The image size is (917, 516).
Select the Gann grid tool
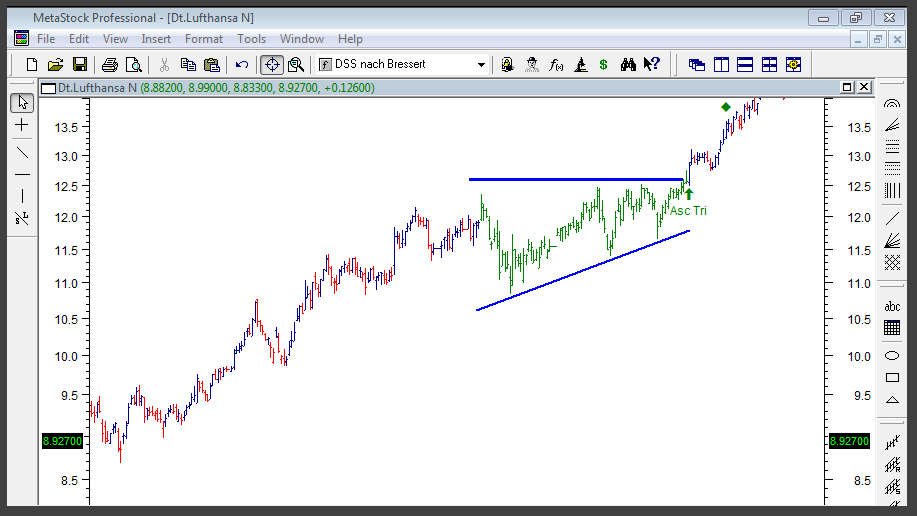(892, 262)
